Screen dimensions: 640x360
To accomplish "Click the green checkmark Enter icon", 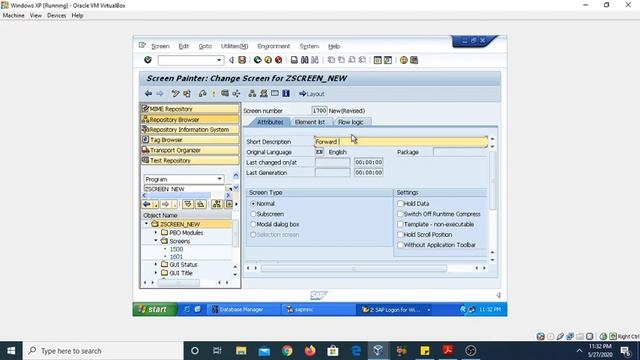I will click(x=148, y=60).
